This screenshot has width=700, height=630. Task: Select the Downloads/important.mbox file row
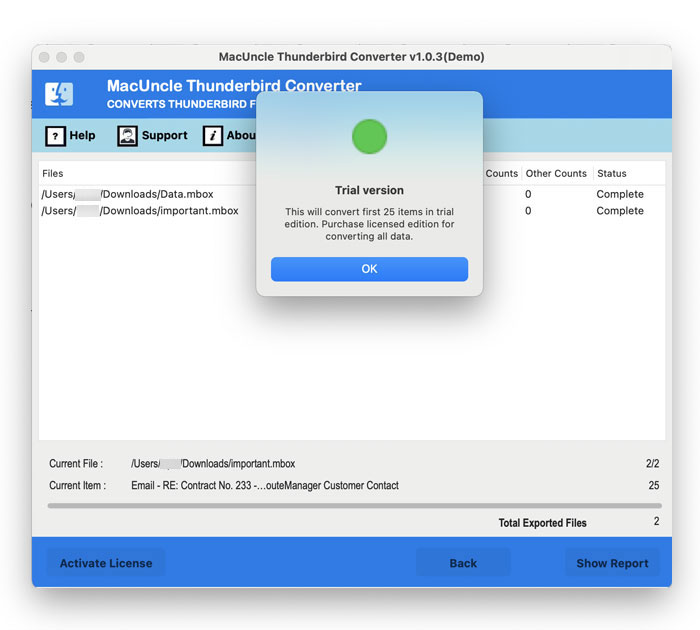pos(352,211)
